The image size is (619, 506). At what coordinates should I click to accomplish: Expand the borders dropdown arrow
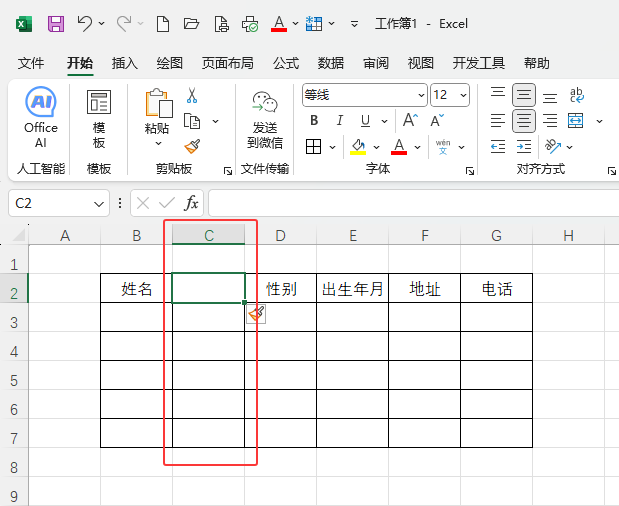coord(332,147)
